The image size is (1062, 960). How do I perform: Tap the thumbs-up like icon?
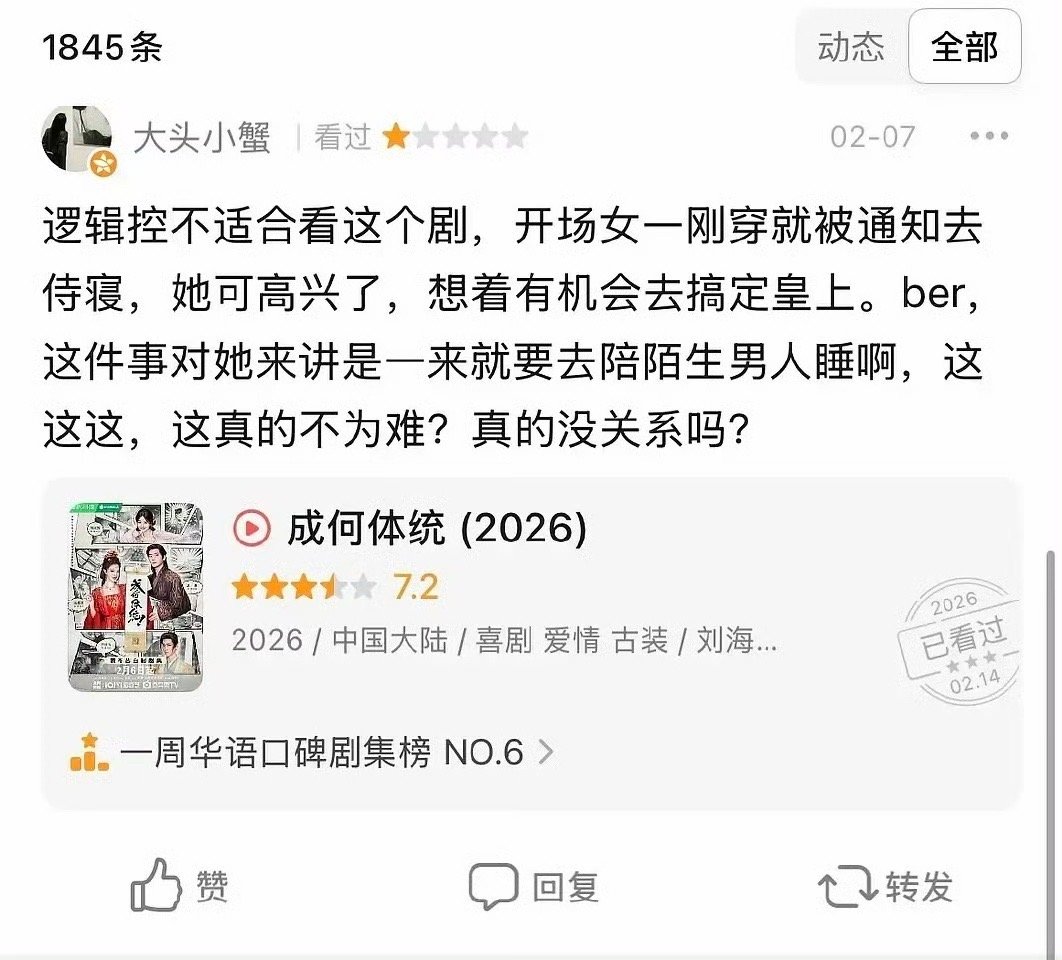[x=156, y=885]
